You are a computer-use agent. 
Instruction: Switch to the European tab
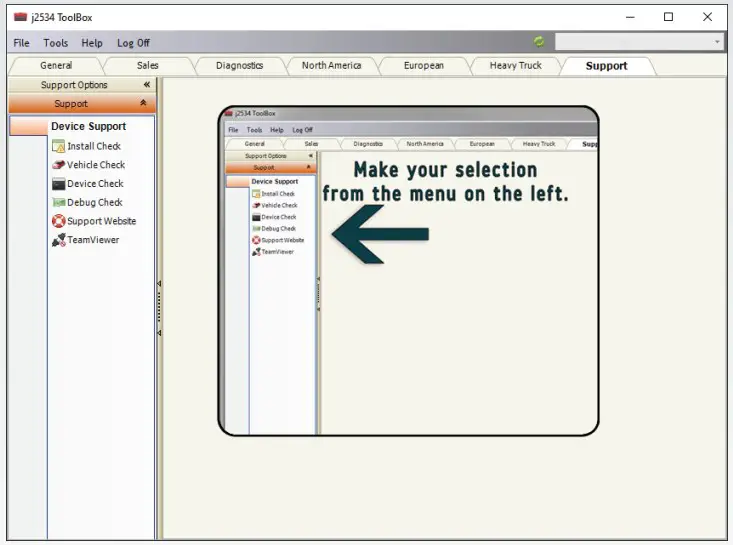(x=424, y=65)
